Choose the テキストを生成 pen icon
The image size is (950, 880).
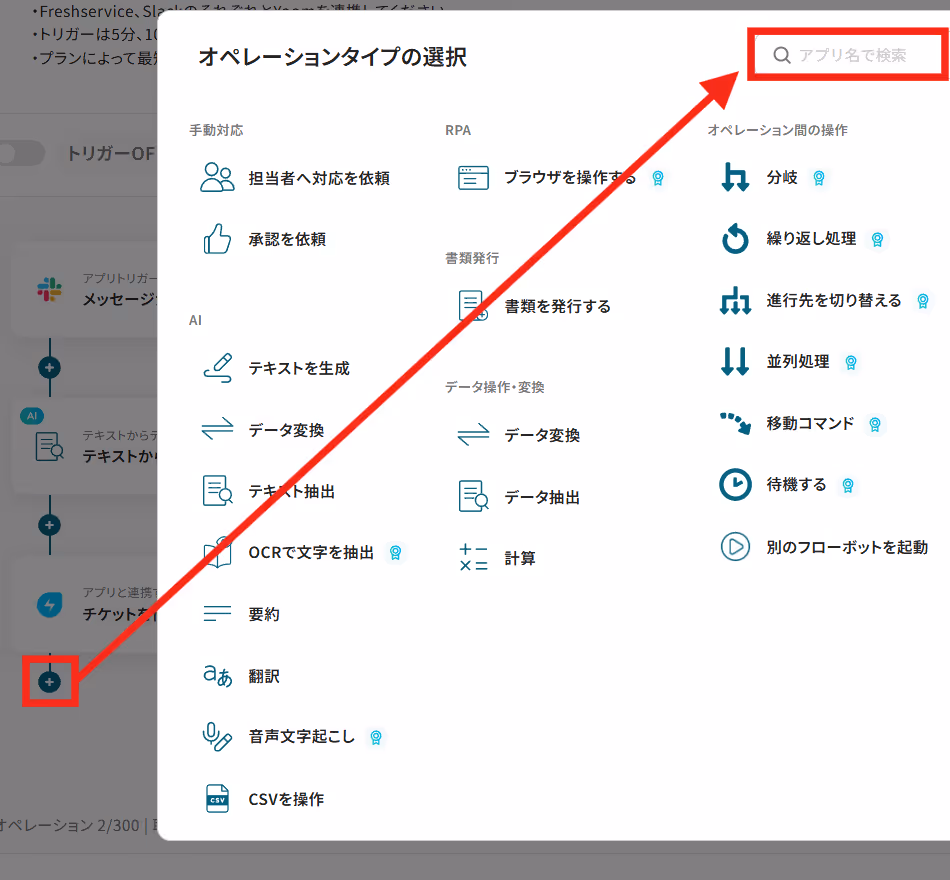(x=218, y=368)
